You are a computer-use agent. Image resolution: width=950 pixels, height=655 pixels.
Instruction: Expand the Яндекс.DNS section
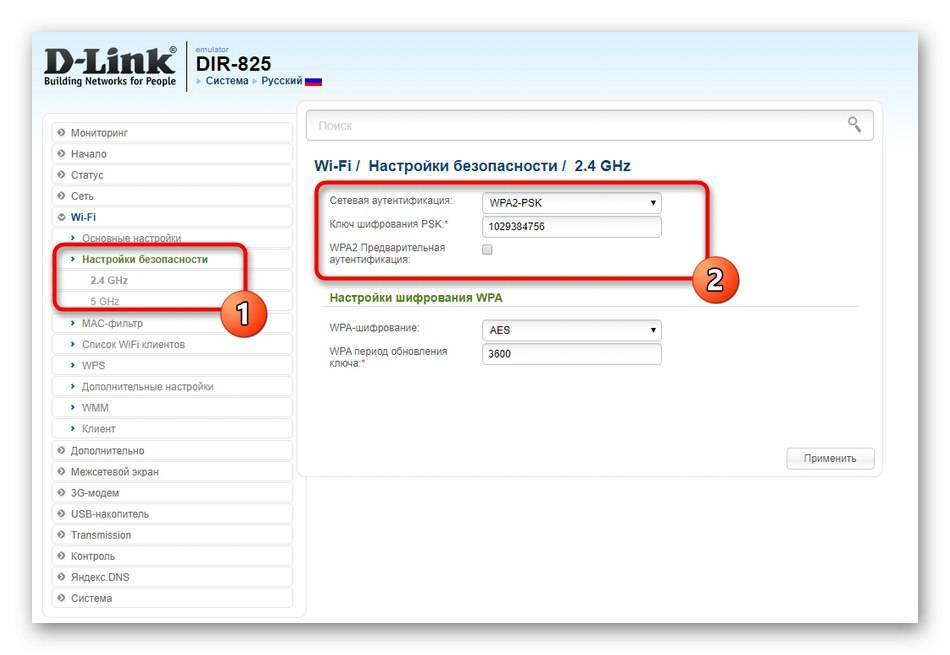pos(172,577)
